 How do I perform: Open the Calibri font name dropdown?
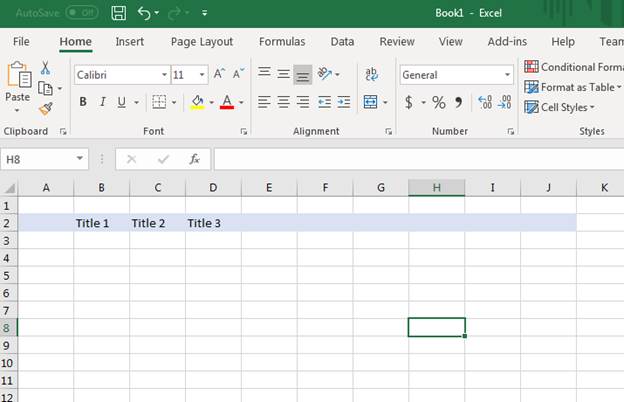pyautogui.click(x=164, y=75)
